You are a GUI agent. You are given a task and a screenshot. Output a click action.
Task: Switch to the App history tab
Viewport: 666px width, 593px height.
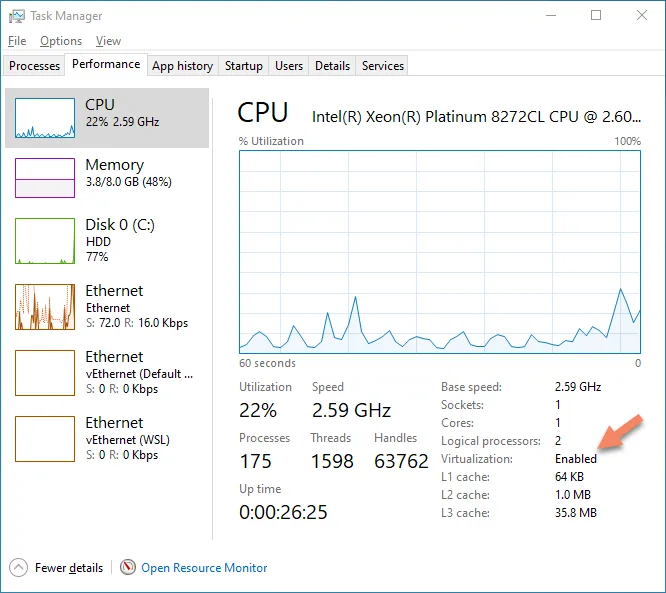(183, 66)
